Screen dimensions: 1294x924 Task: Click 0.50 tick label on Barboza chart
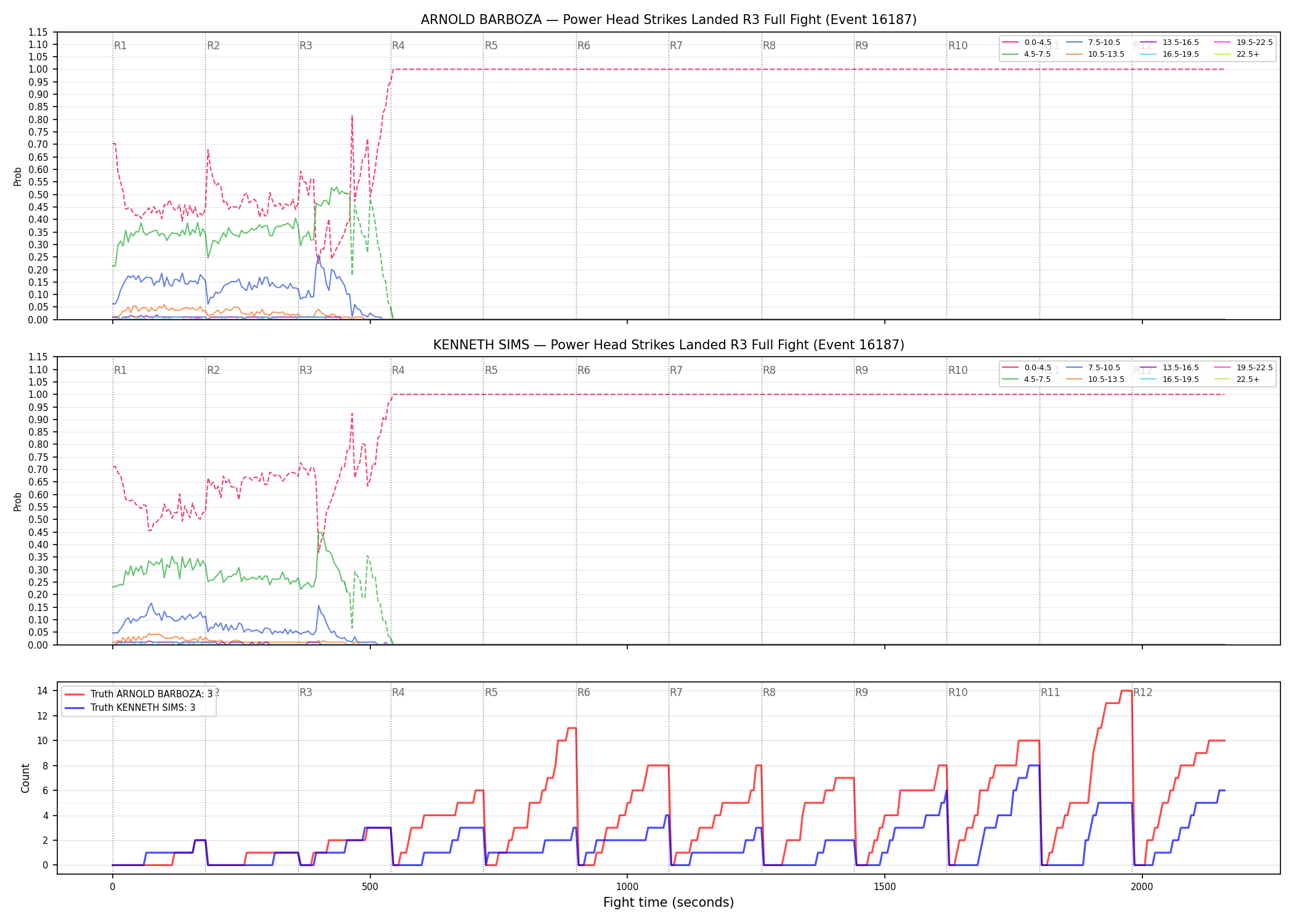(x=38, y=195)
